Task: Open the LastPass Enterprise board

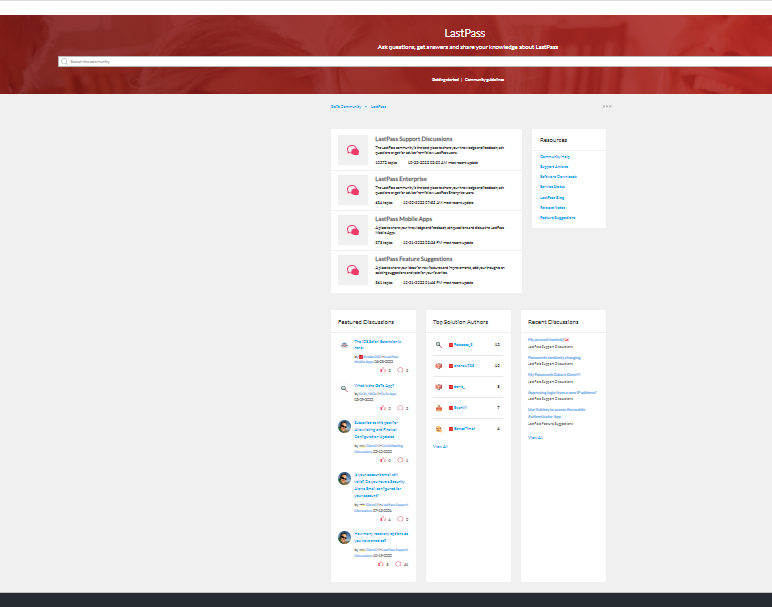Action: (401, 179)
